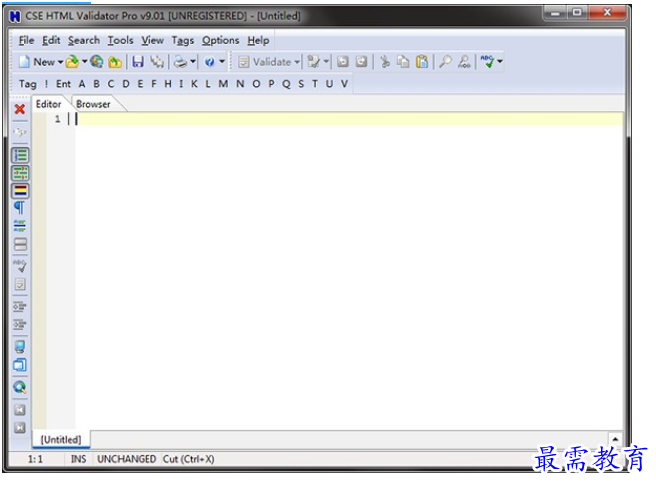Switch to the Browser tab
The image size is (656, 490).
[93, 104]
